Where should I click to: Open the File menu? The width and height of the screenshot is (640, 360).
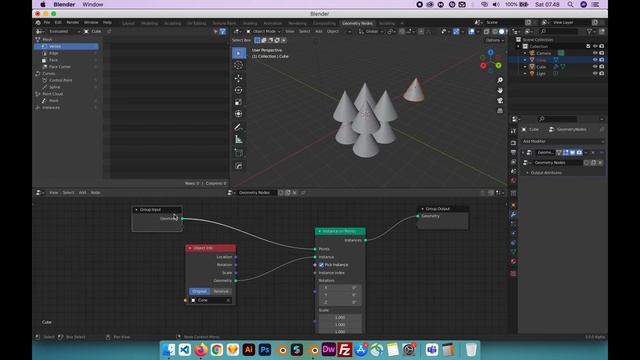(47, 22)
